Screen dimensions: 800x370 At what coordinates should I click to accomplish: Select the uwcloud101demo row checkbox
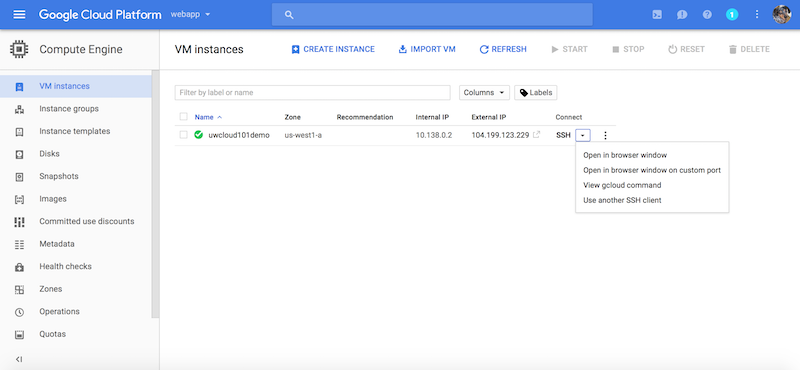(184, 135)
